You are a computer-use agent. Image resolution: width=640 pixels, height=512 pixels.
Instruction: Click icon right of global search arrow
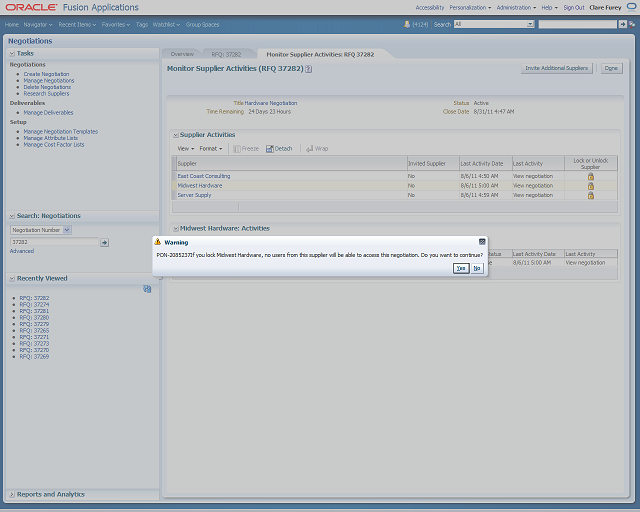pyautogui.click(x=632, y=24)
